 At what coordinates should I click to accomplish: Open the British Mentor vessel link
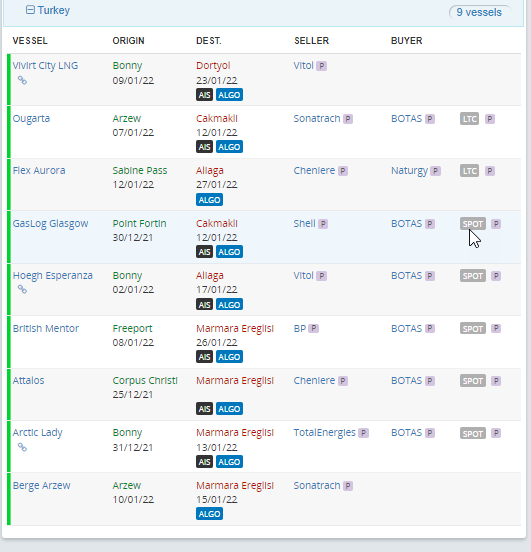46,328
